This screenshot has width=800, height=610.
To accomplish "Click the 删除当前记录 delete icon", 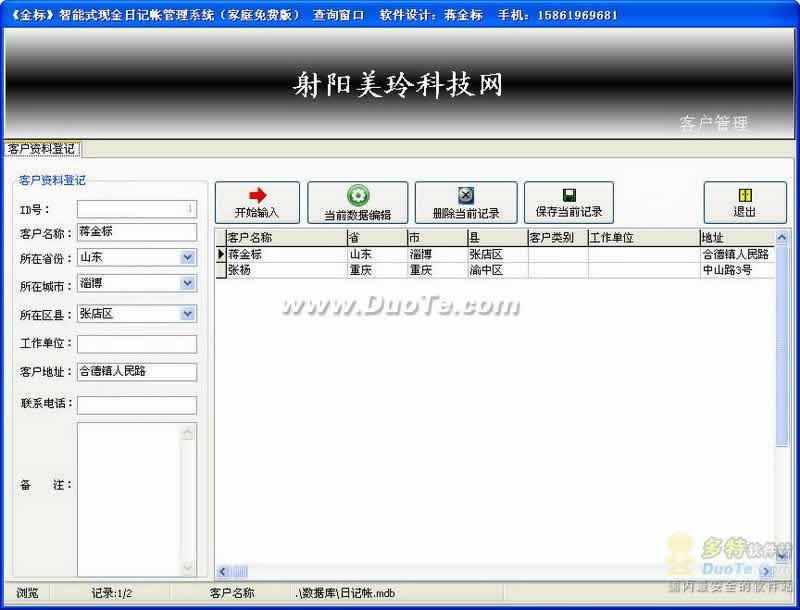I will pos(465,196).
